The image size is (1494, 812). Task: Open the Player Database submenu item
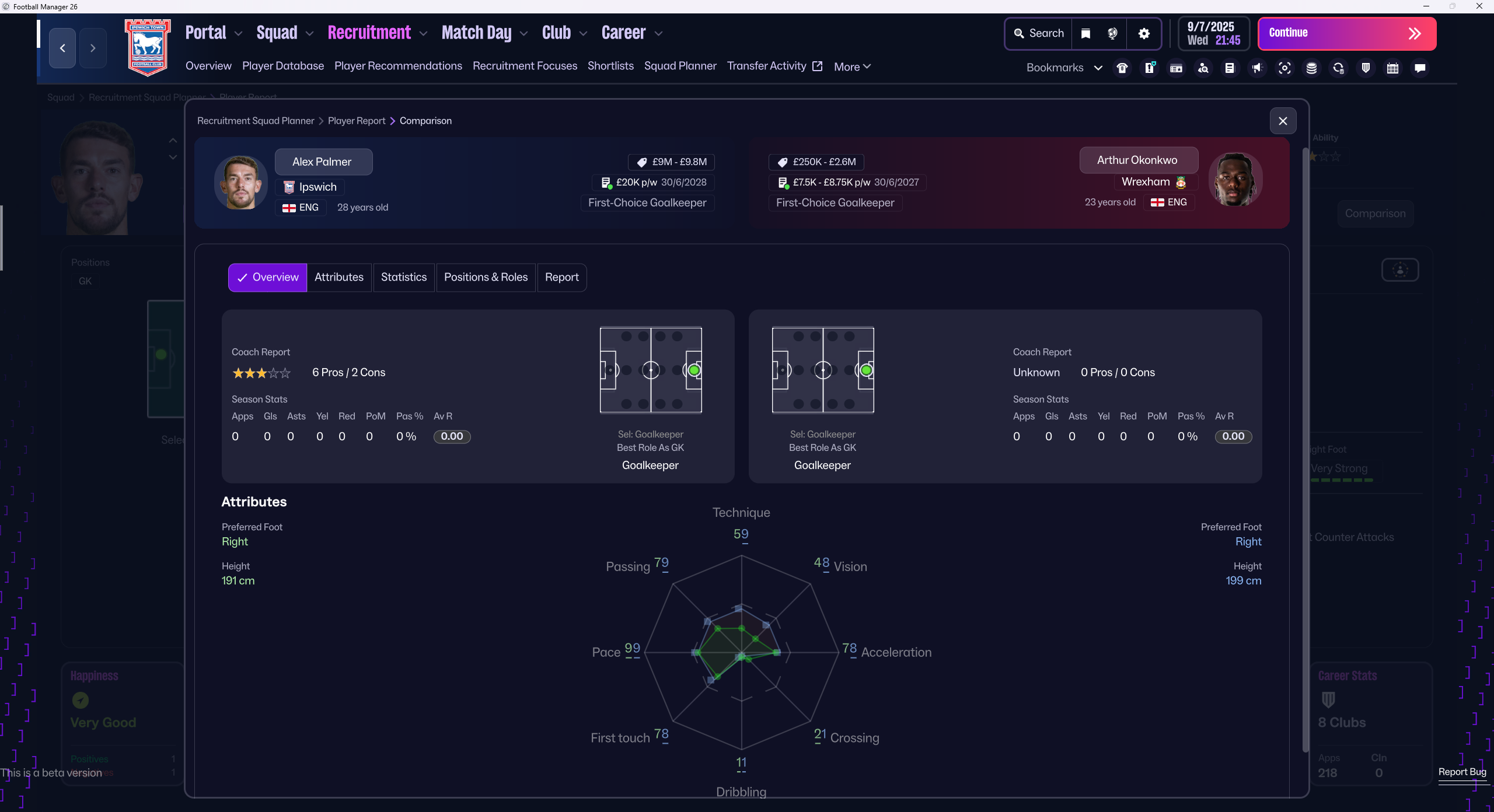point(283,66)
